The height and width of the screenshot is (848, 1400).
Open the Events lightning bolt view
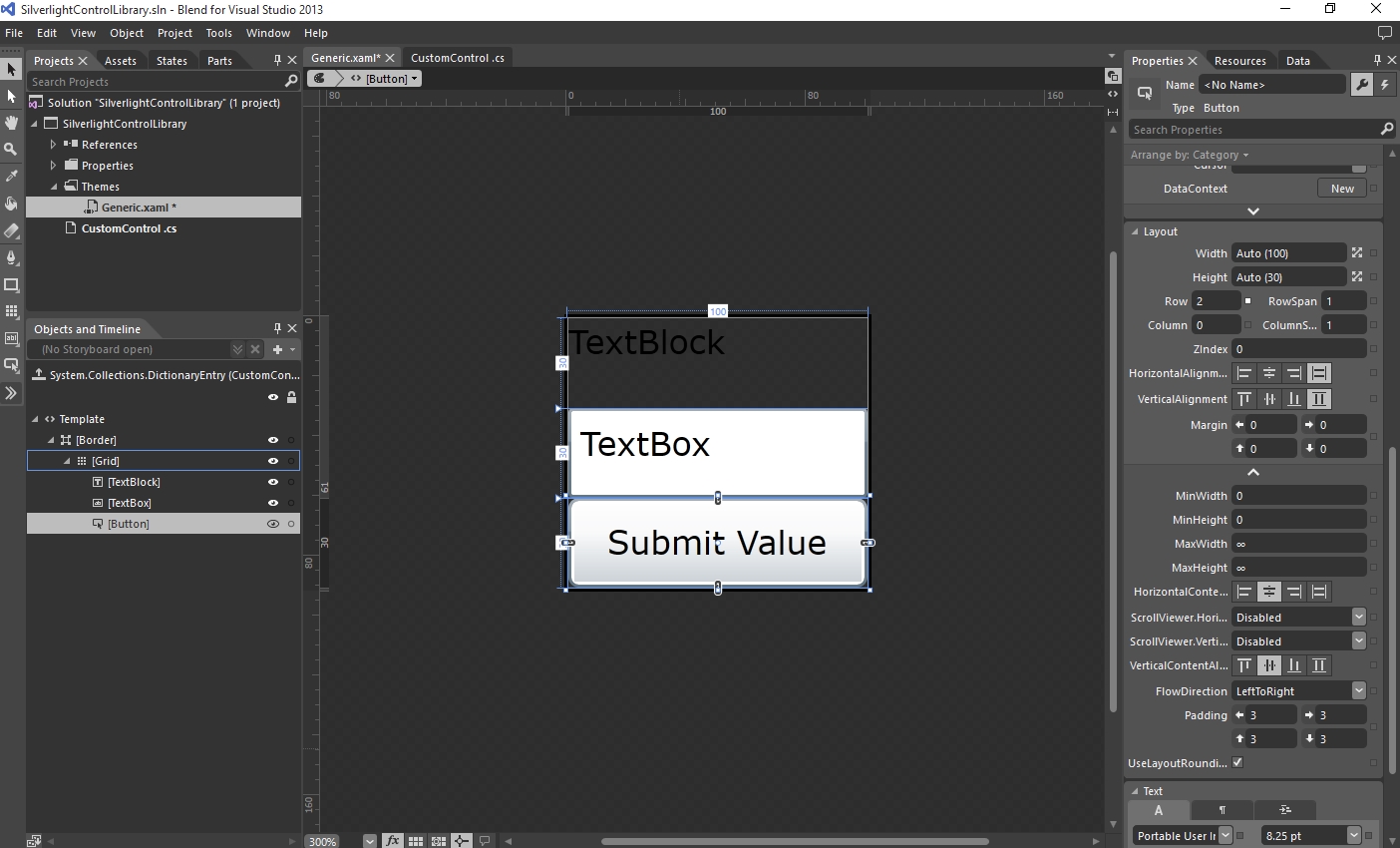click(1385, 85)
